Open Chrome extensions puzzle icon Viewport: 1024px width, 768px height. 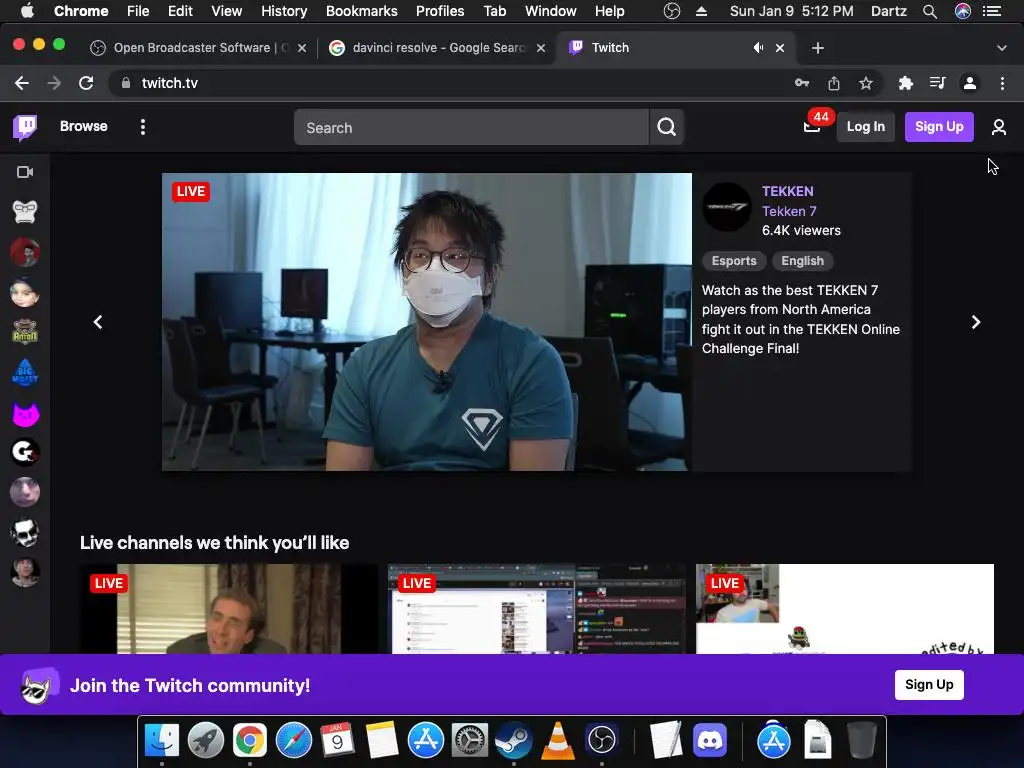point(905,83)
